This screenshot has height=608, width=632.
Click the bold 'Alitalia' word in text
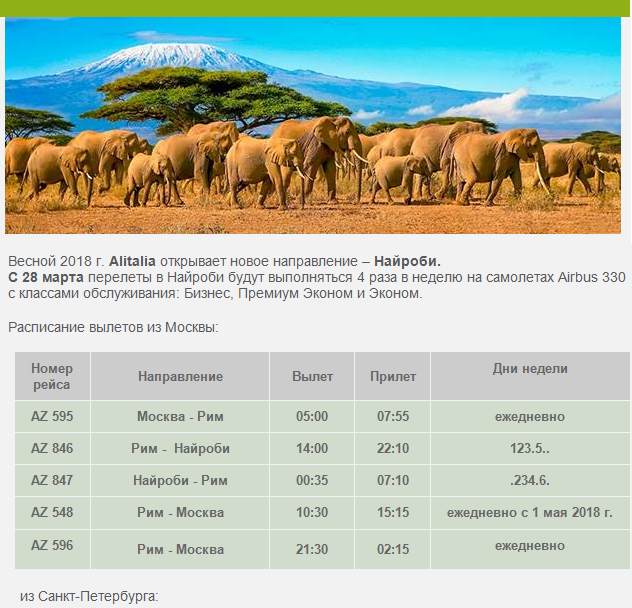(x=132, y=261)
